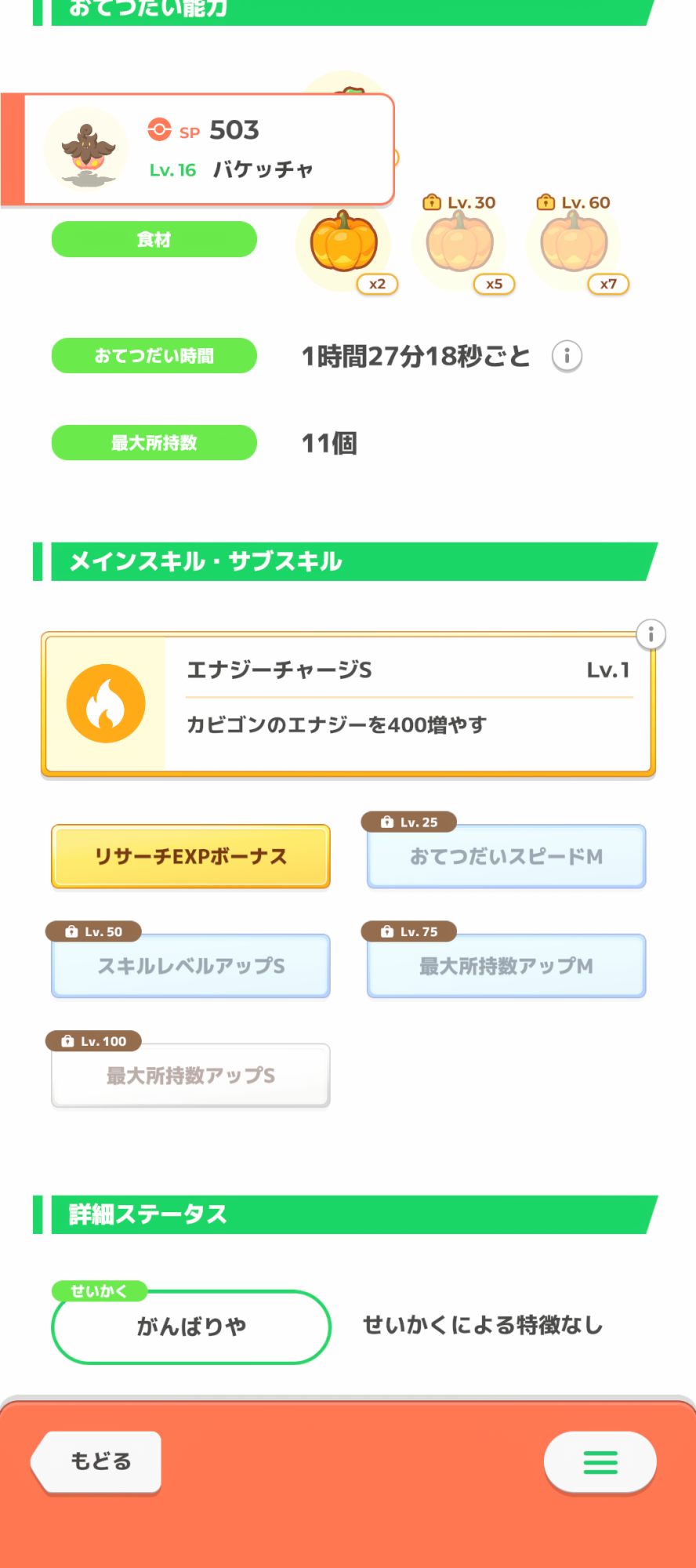Click the x2 pumpkin ingredient icon
The image size is (696, 1568).
click(343, 243)
